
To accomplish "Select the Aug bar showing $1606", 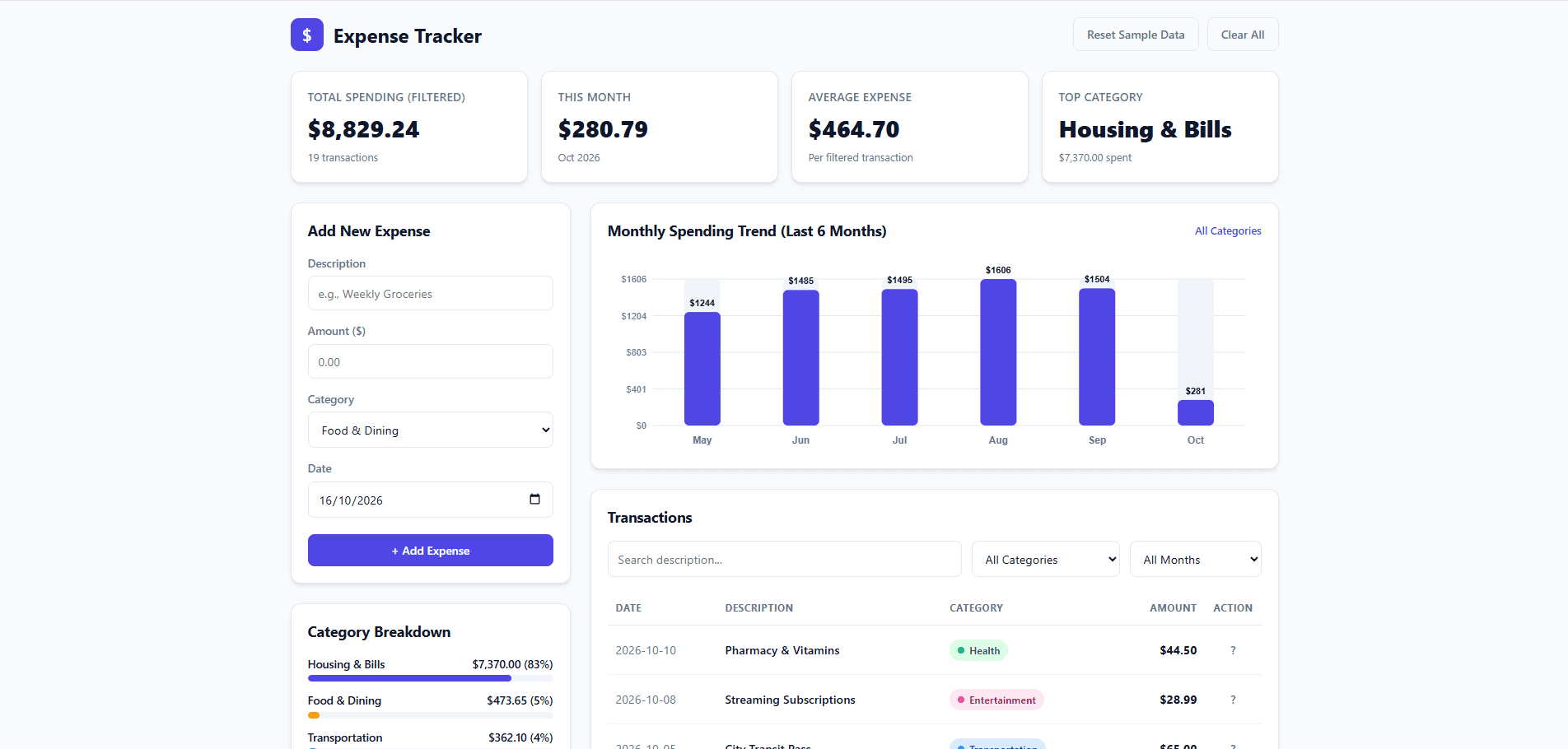I will point(998,352).
